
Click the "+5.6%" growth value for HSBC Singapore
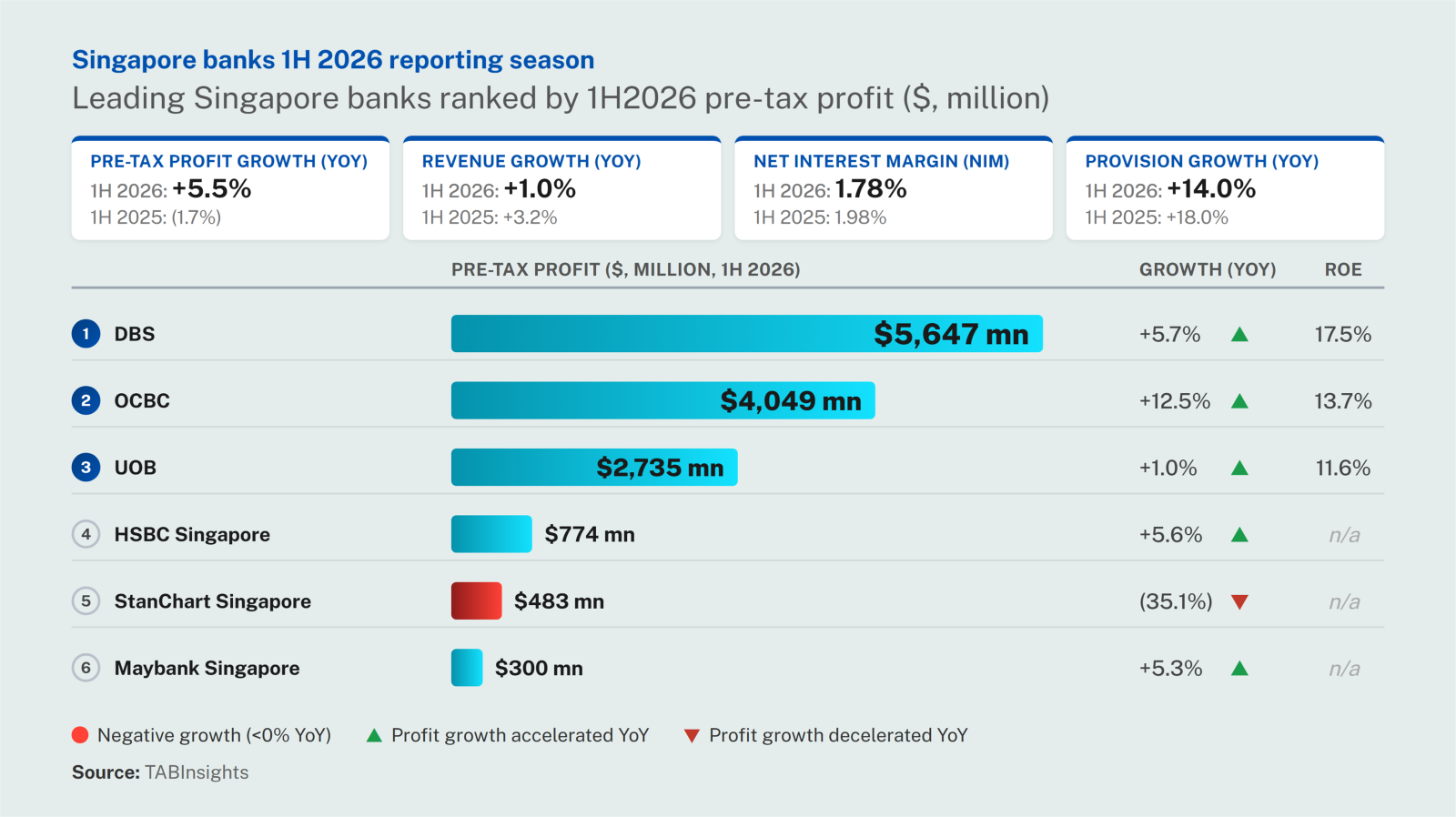pyautogui.click(x=1171, y=535)
